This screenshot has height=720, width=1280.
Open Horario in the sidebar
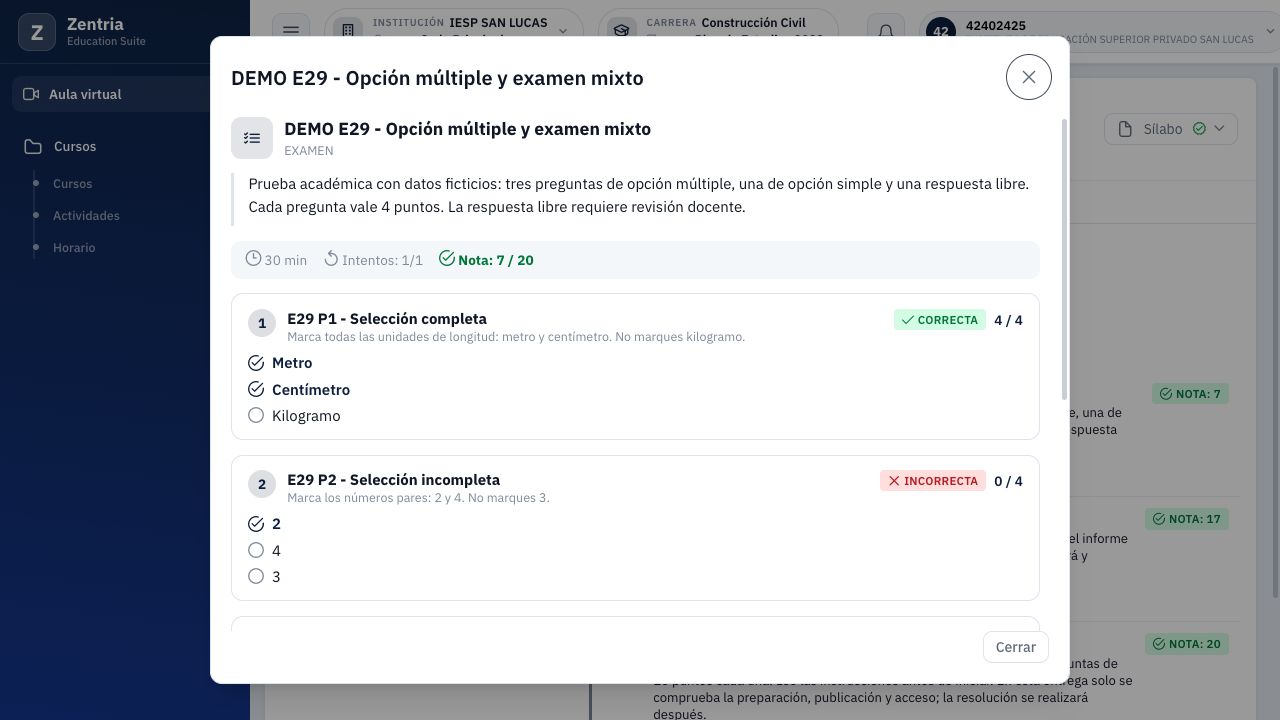pyautogui.click(x=74, y=248)
